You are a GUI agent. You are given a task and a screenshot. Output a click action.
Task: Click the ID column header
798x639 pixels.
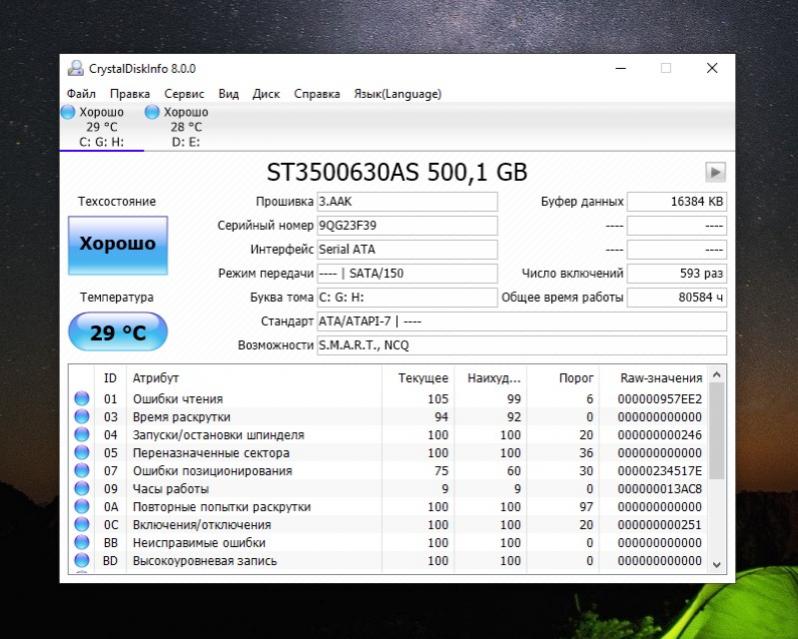[110, 378]
